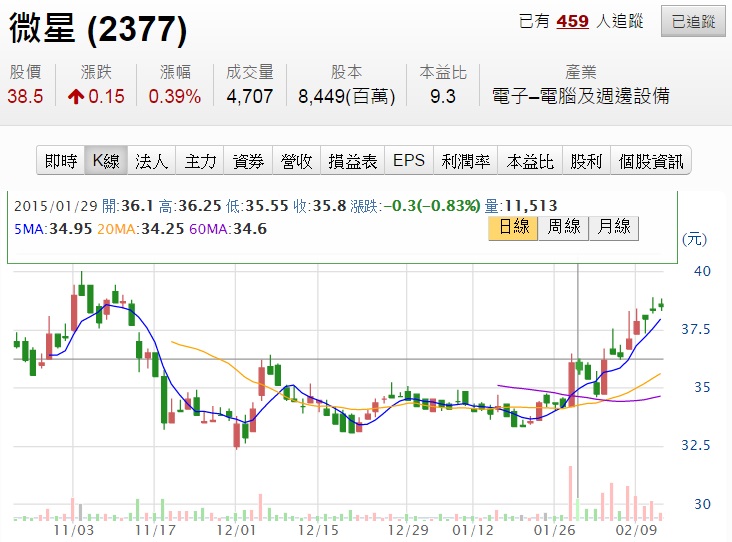Switch chart to 周線 weekly
This screenshot has width=732, height=542.
click(x=563, y=228)
